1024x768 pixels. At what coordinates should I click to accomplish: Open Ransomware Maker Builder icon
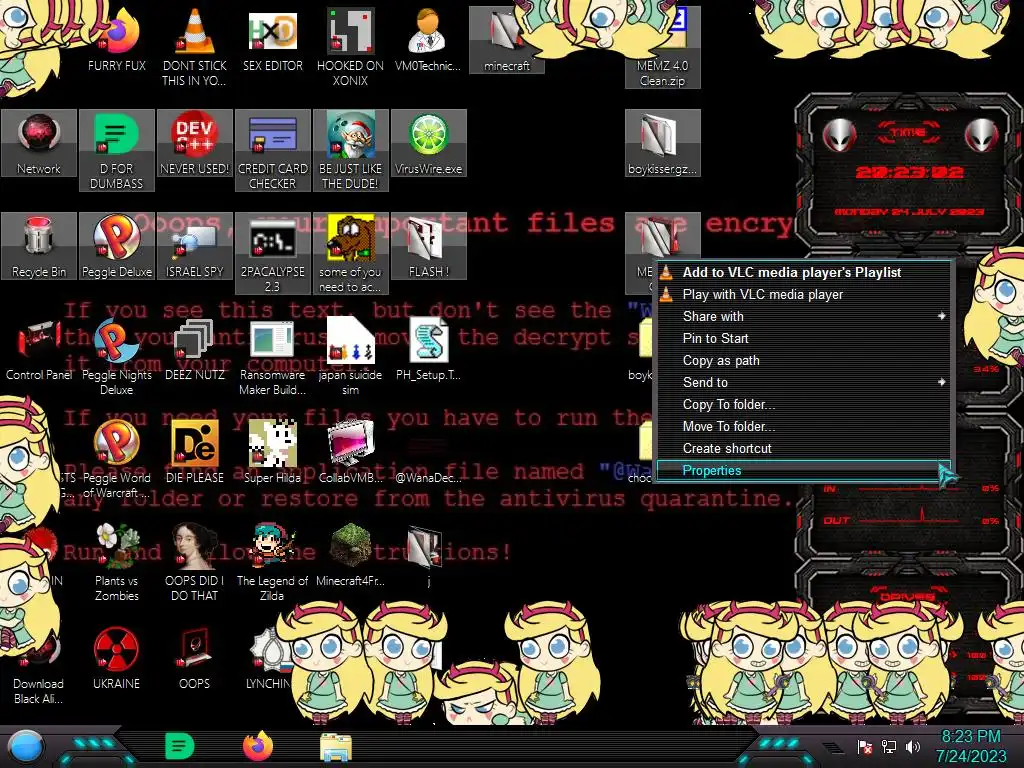272,357
